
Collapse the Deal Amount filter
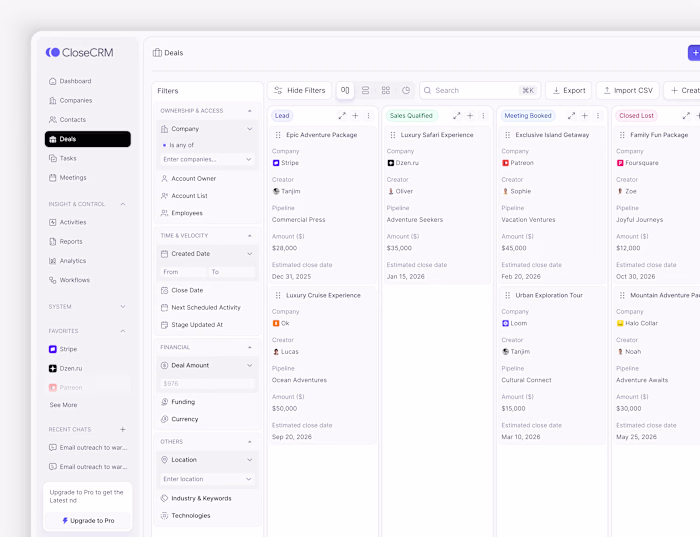pyautogui.click(x=250, y=366)
